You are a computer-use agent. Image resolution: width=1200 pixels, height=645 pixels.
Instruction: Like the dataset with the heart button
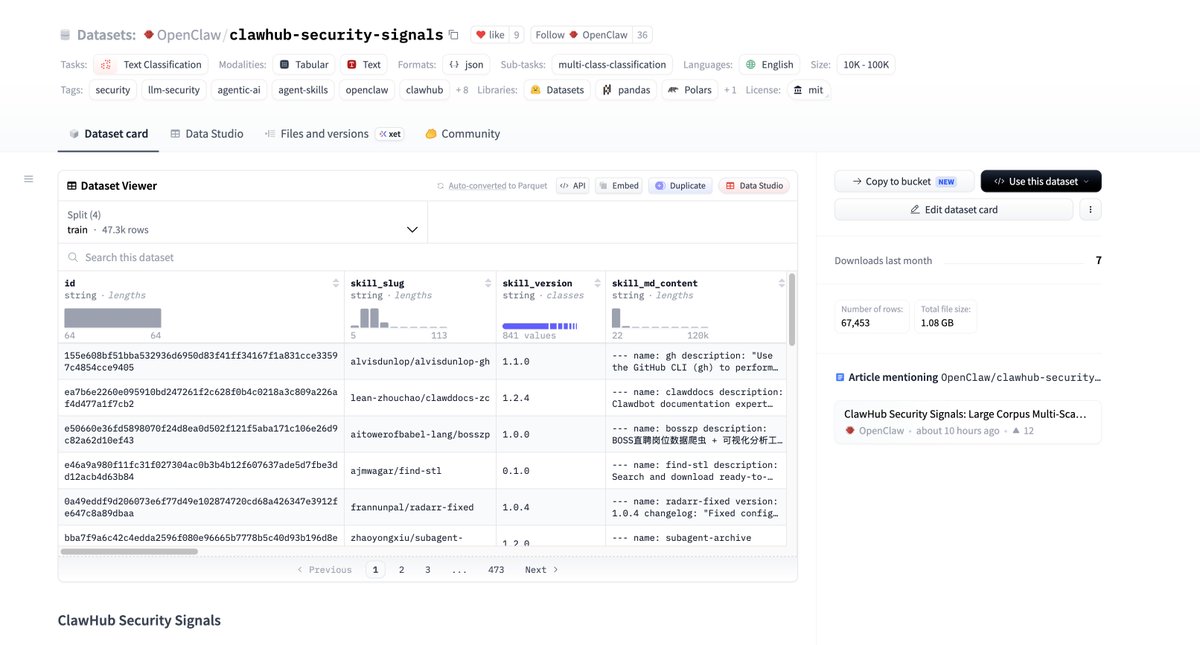coord(490,34)
